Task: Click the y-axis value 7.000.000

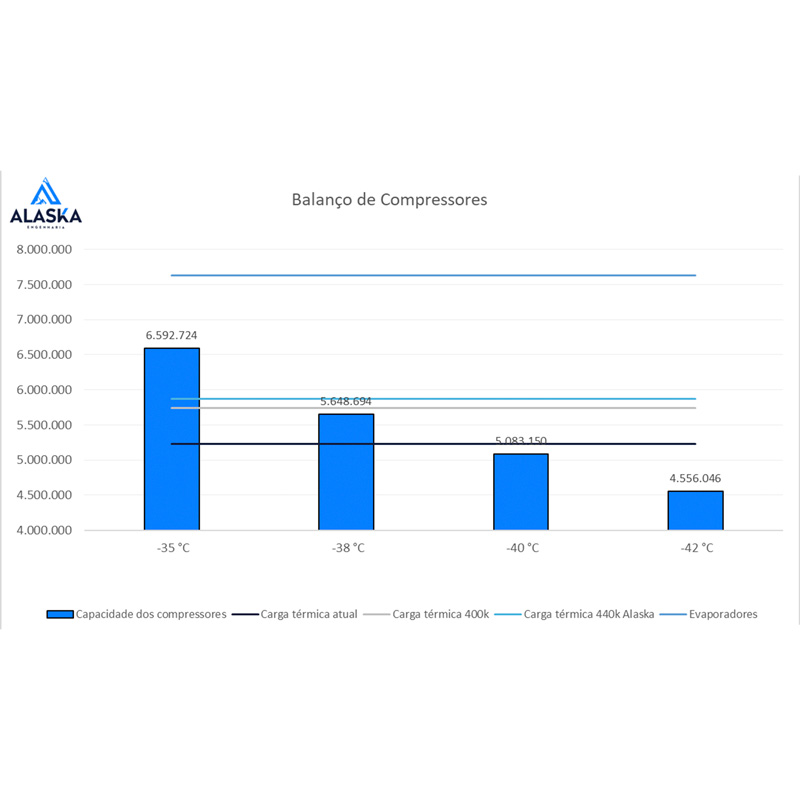Action: click(x=44, y=319)
